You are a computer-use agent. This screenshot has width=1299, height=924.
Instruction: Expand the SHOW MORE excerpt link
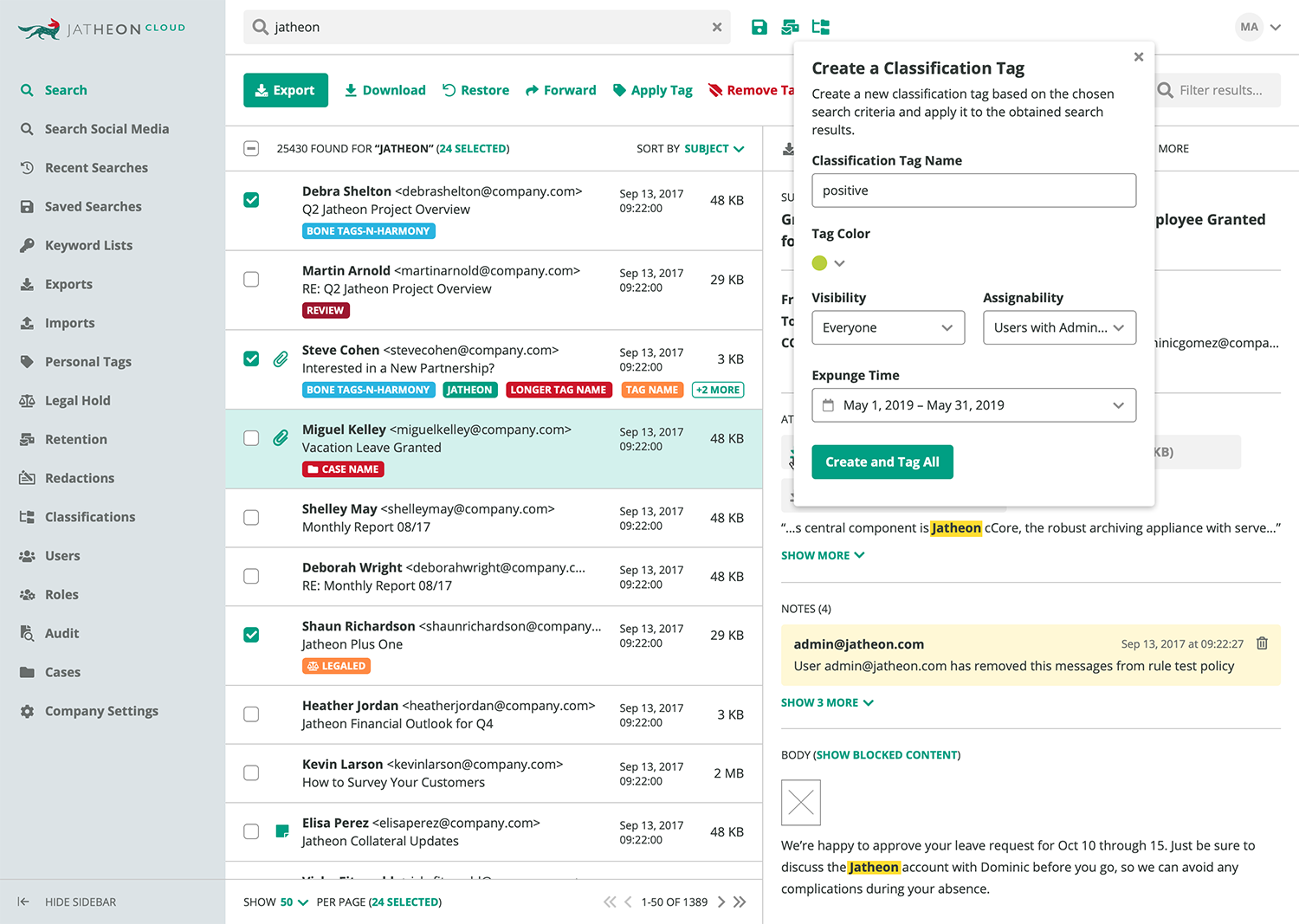[823, 555]
